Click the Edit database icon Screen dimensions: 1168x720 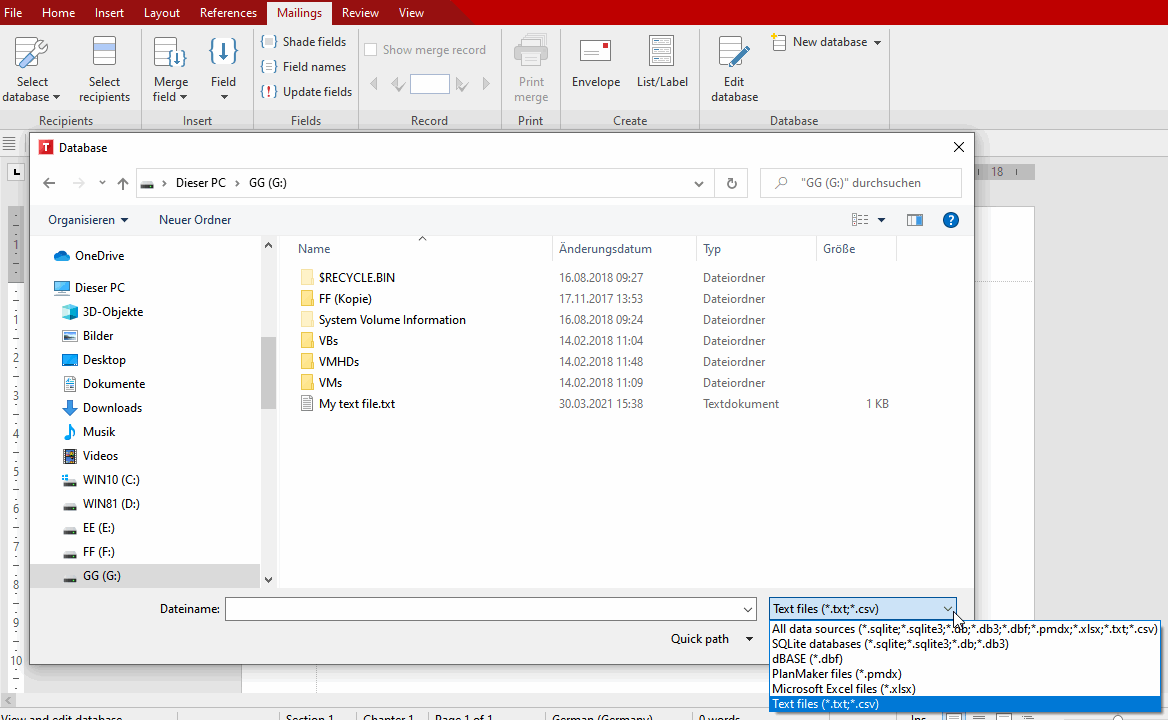click(734, 53)
